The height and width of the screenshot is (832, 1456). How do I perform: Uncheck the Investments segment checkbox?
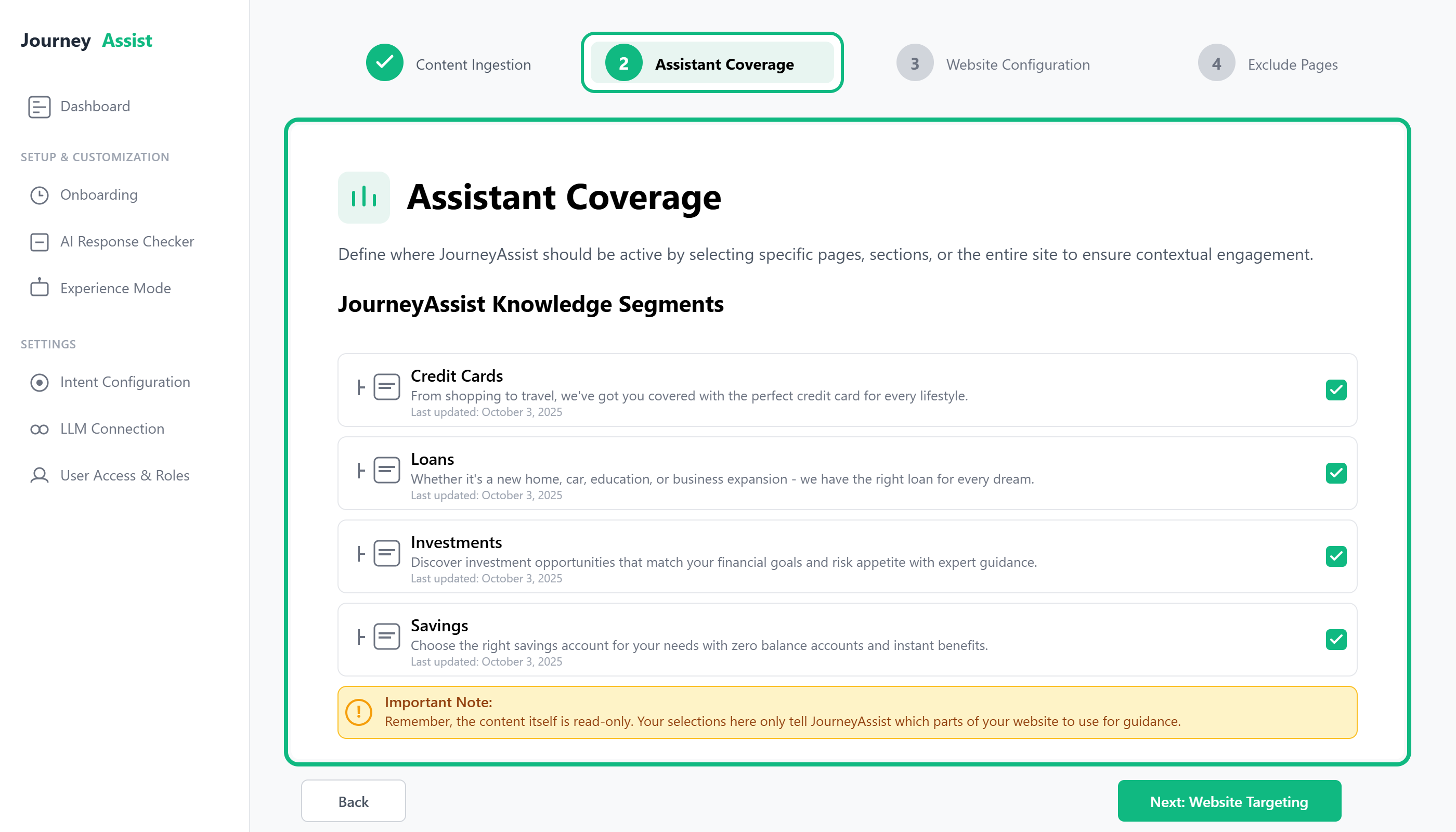coord(1336,556)
